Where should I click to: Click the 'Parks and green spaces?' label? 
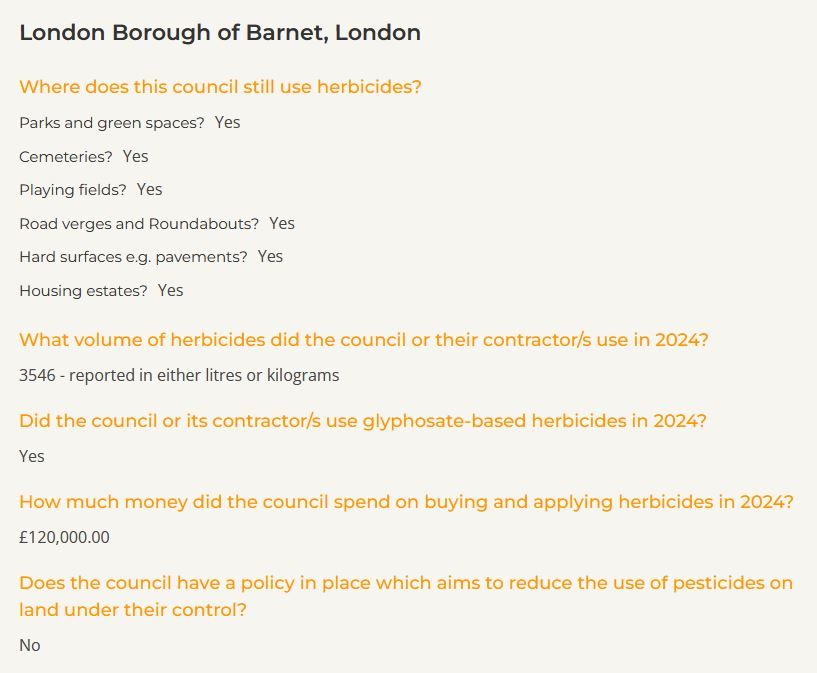pos(112,123)
